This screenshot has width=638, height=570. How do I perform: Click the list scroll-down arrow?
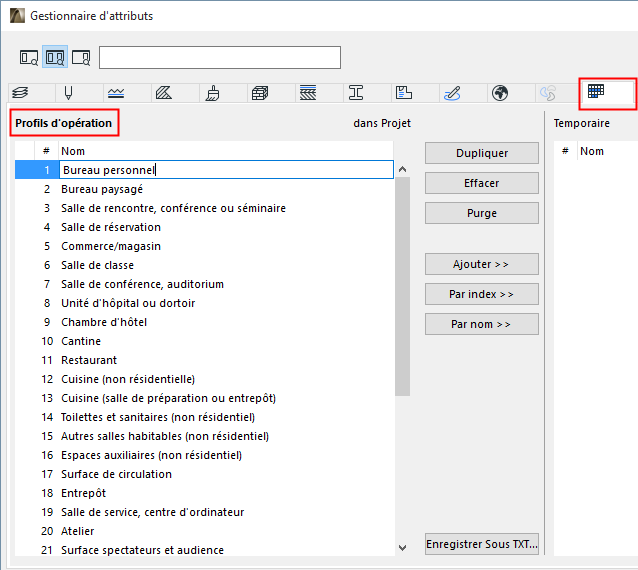point(402,548)
